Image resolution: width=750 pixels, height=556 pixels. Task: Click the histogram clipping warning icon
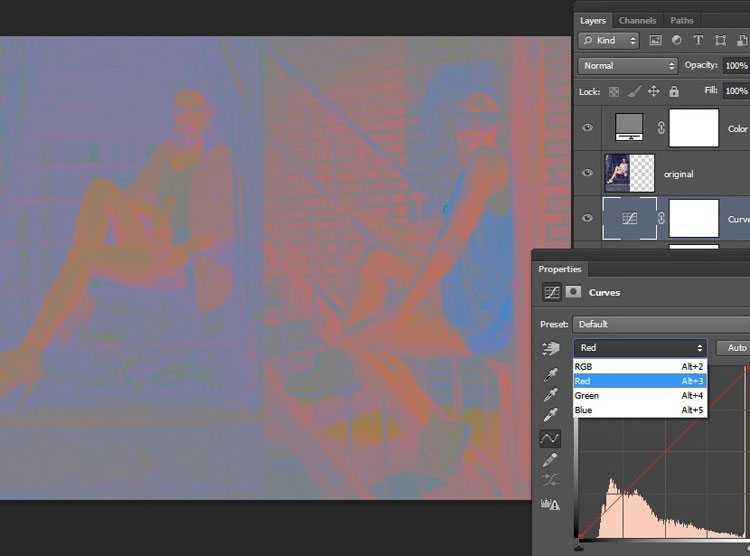coord(550,504)
